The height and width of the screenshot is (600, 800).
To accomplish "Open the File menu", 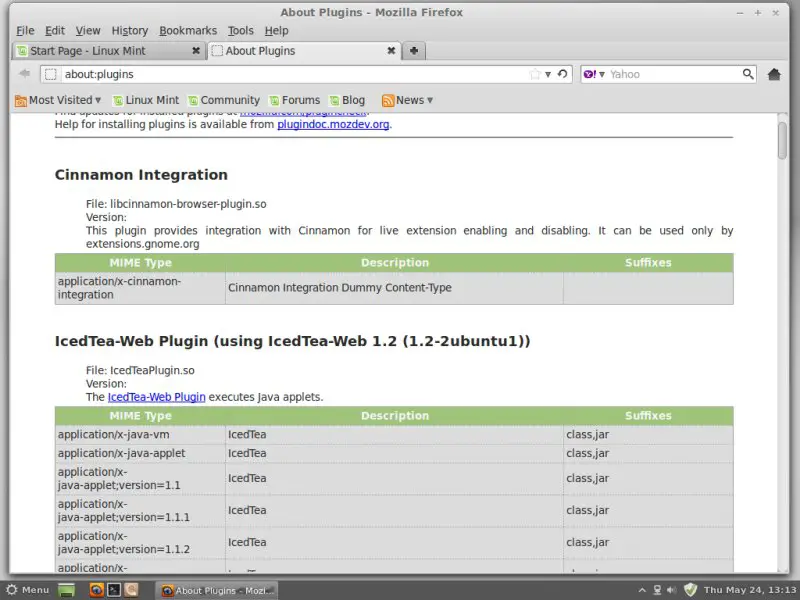I will tap(25, 31).
